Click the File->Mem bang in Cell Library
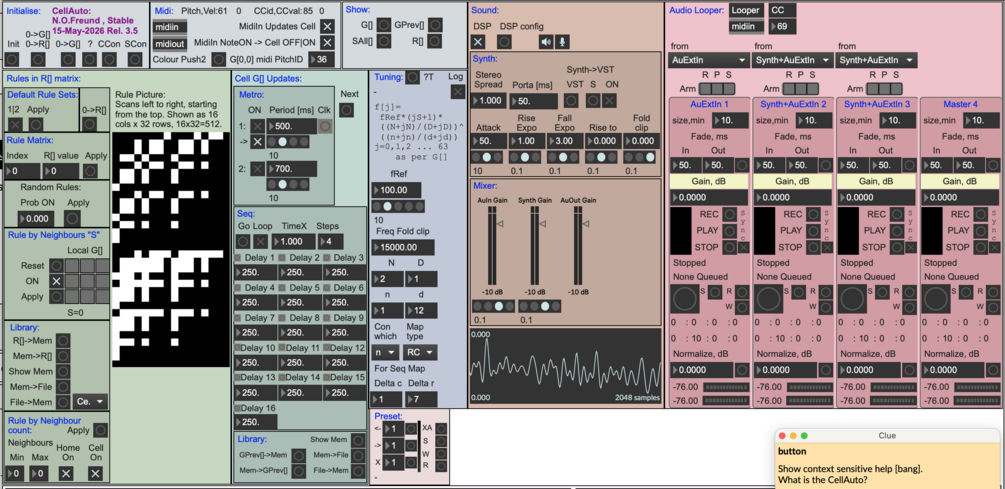The image size is (1005, 489). 358,470
